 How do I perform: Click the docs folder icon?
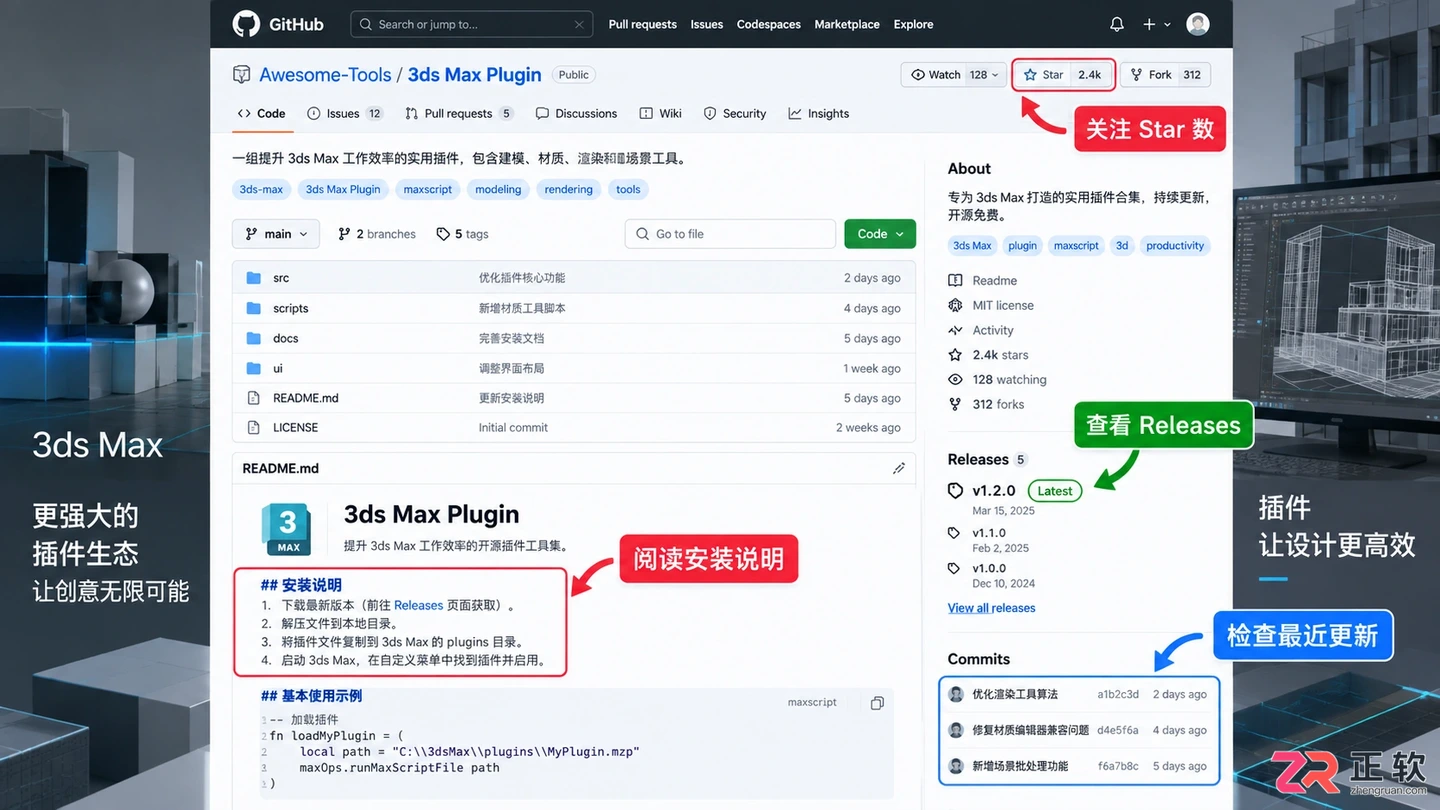pos(253,338)
